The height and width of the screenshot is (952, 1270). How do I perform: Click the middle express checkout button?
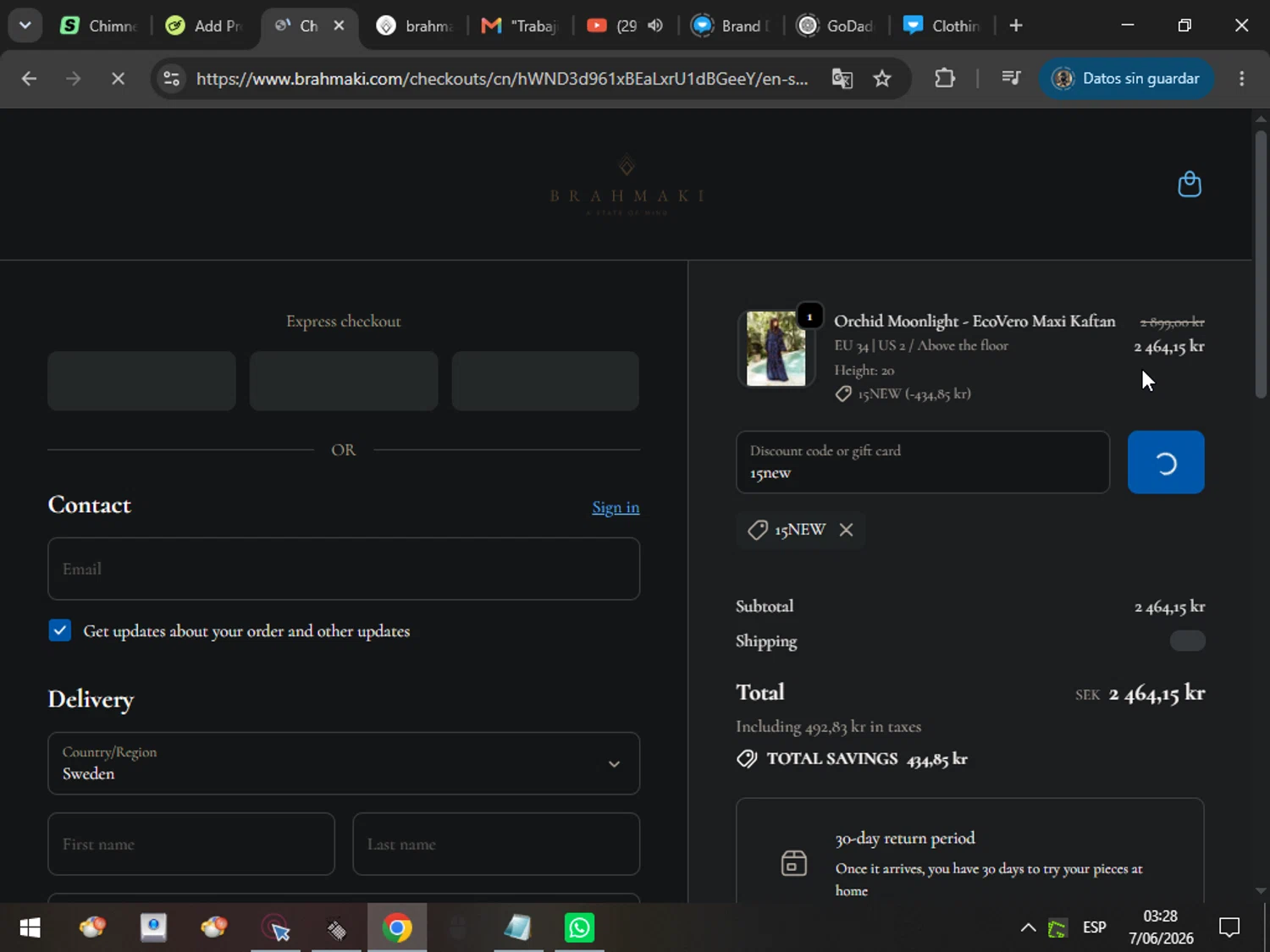coord(344,381)
